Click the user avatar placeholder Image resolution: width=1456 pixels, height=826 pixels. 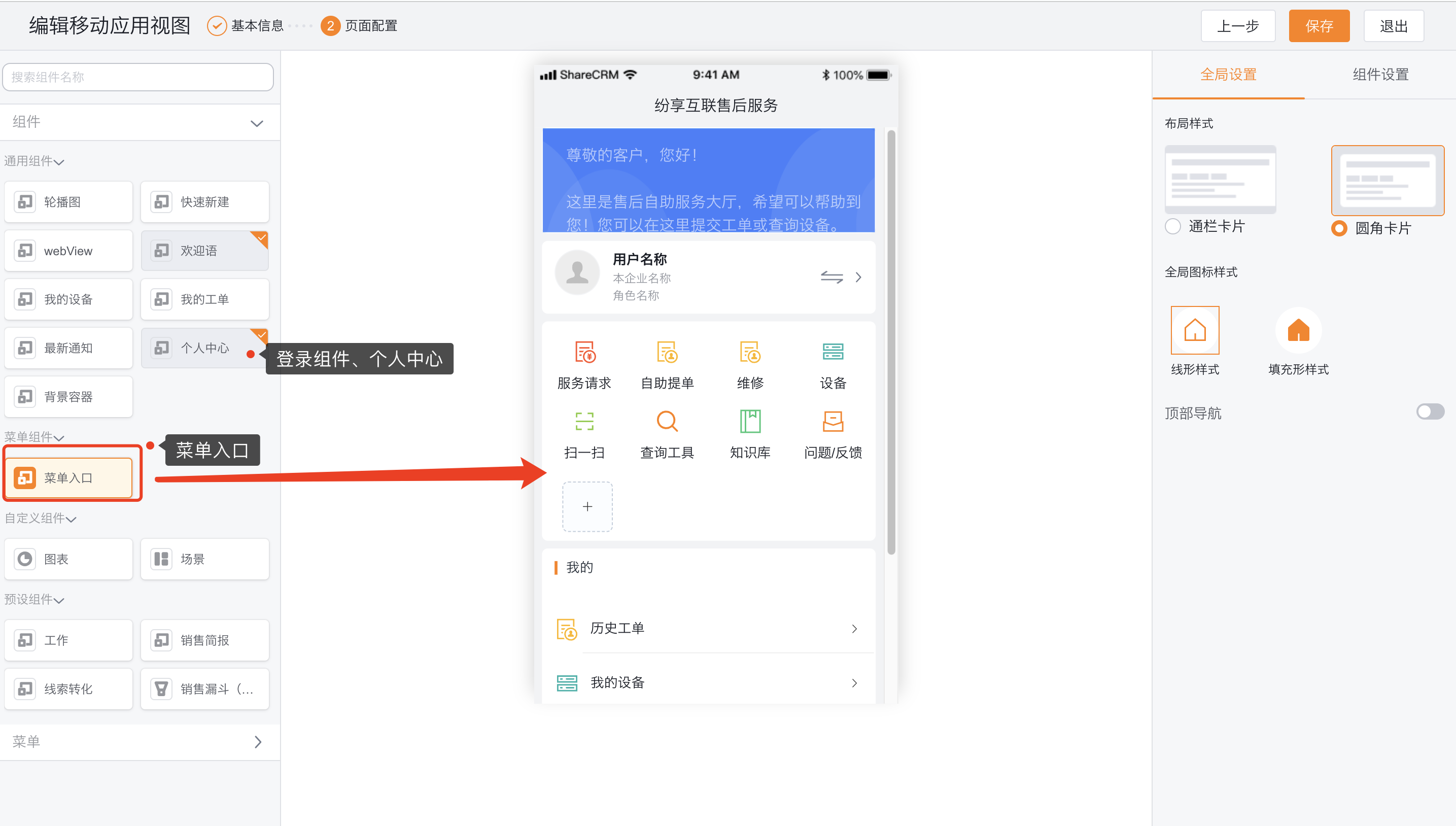coord(577,272)
